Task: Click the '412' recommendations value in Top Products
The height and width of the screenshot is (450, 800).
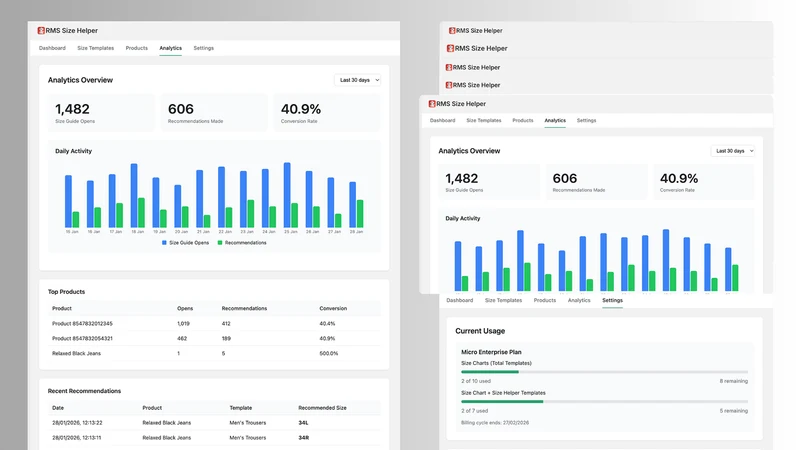Action: click(x=226, y=323)
